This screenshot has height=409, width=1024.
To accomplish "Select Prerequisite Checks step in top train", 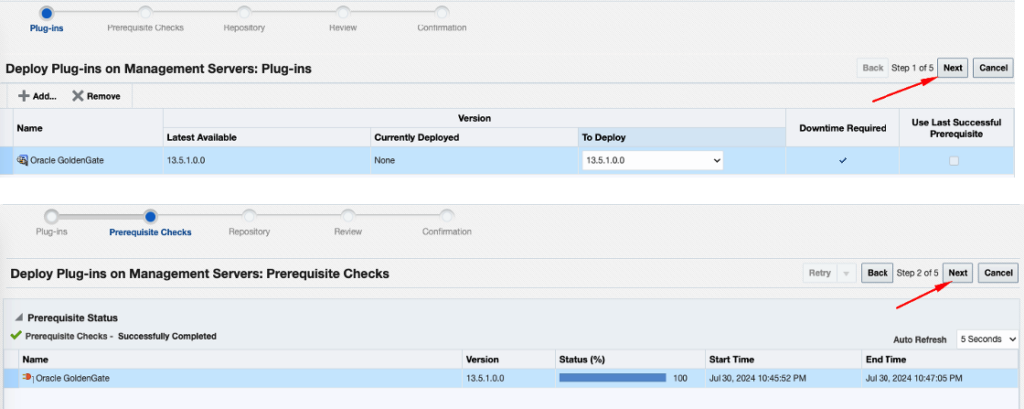I will tap(146, 13).
